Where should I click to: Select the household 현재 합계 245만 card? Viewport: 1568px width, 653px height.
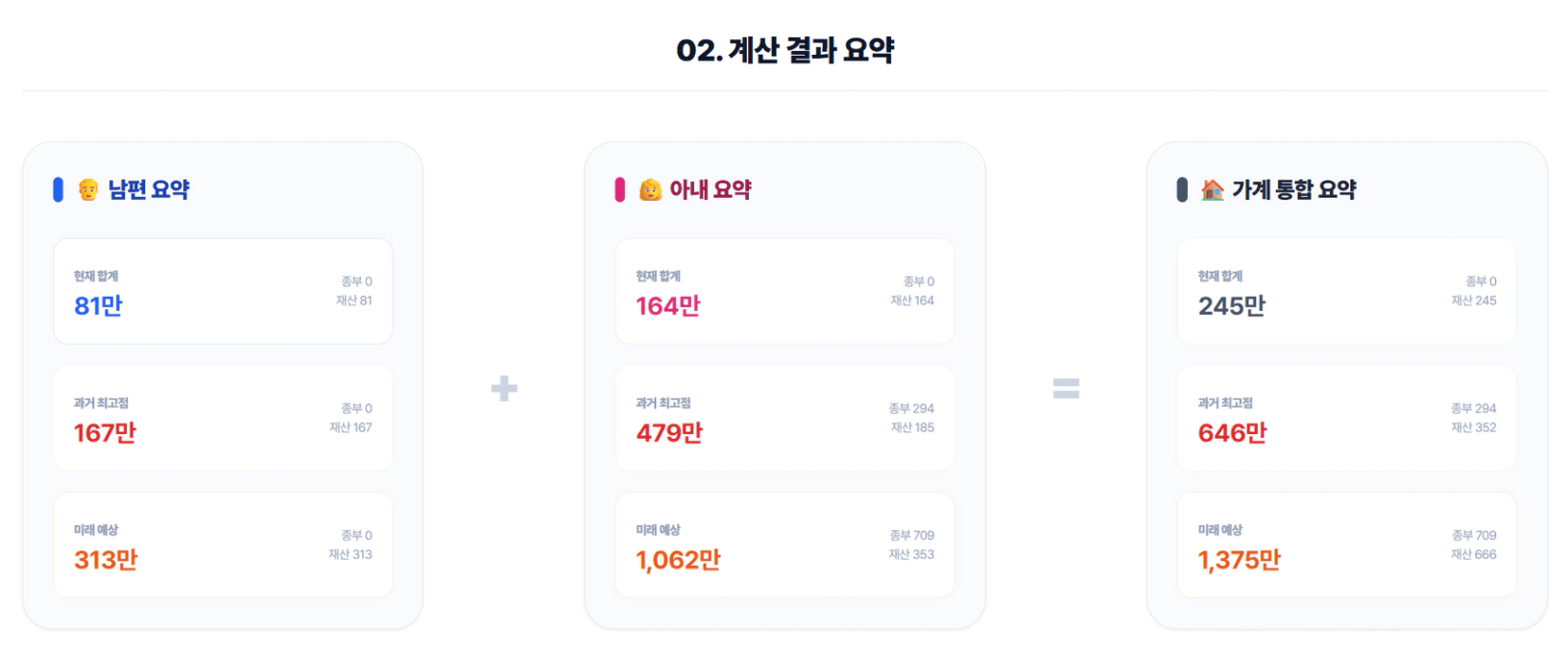coord(1346,291)
